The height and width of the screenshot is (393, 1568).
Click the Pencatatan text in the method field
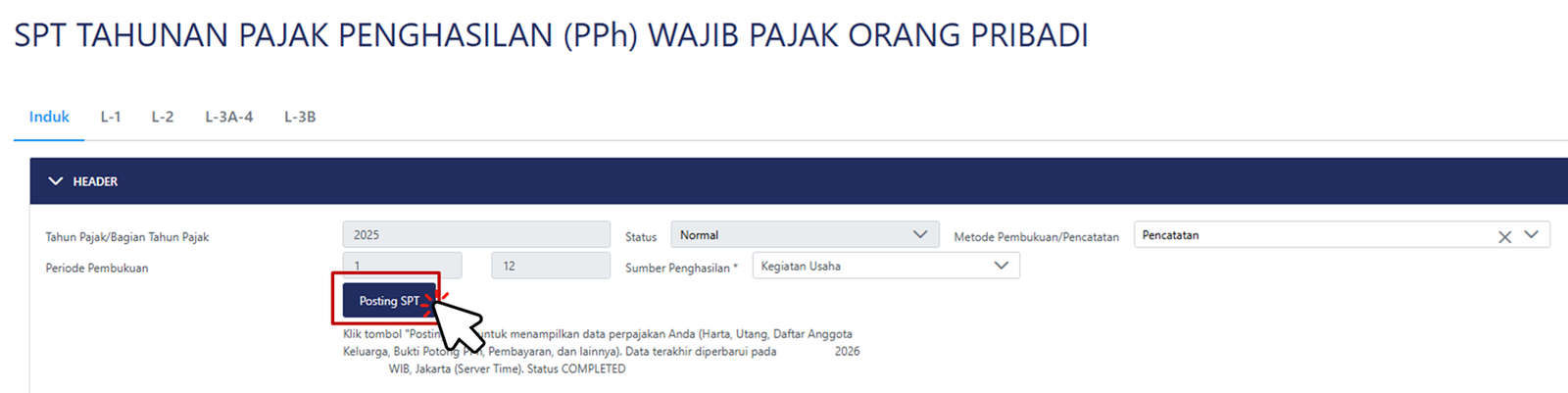(1171, 235)
